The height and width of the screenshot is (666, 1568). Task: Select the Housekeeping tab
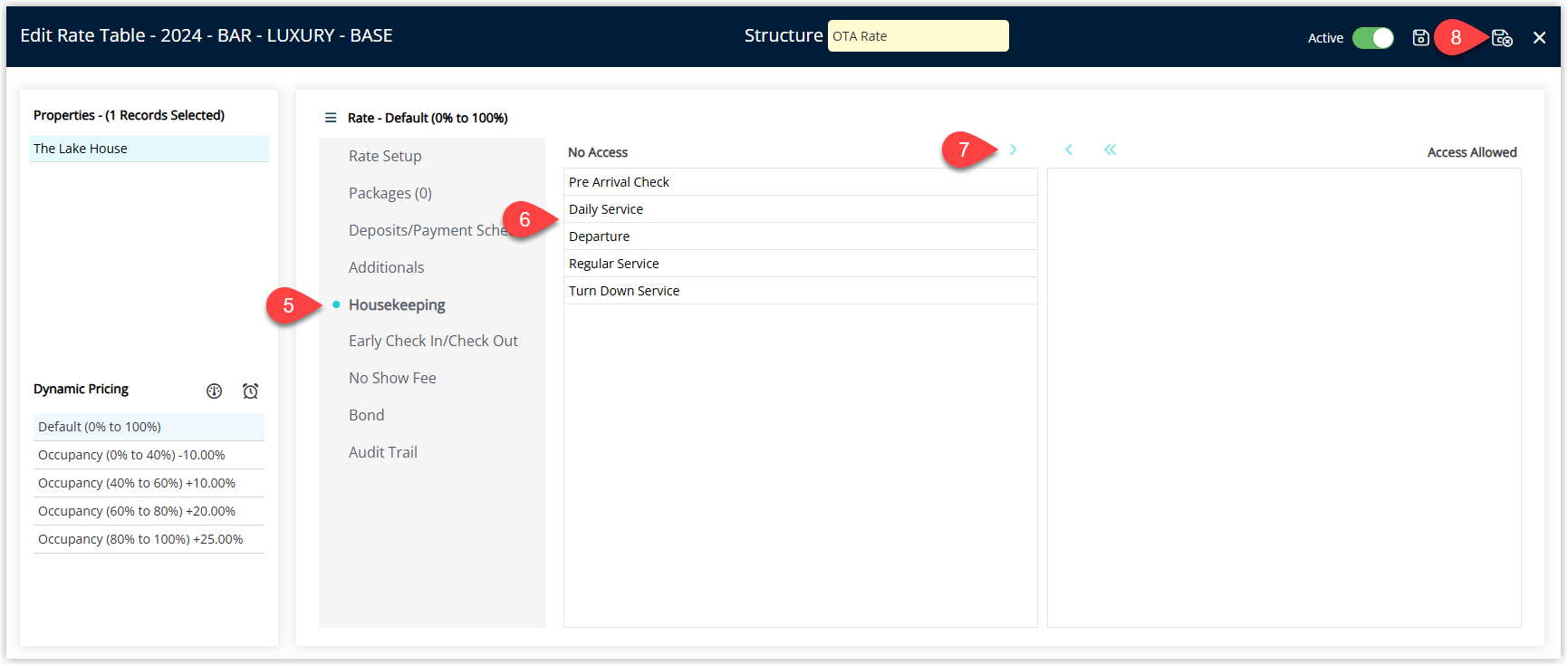(397, 304)
